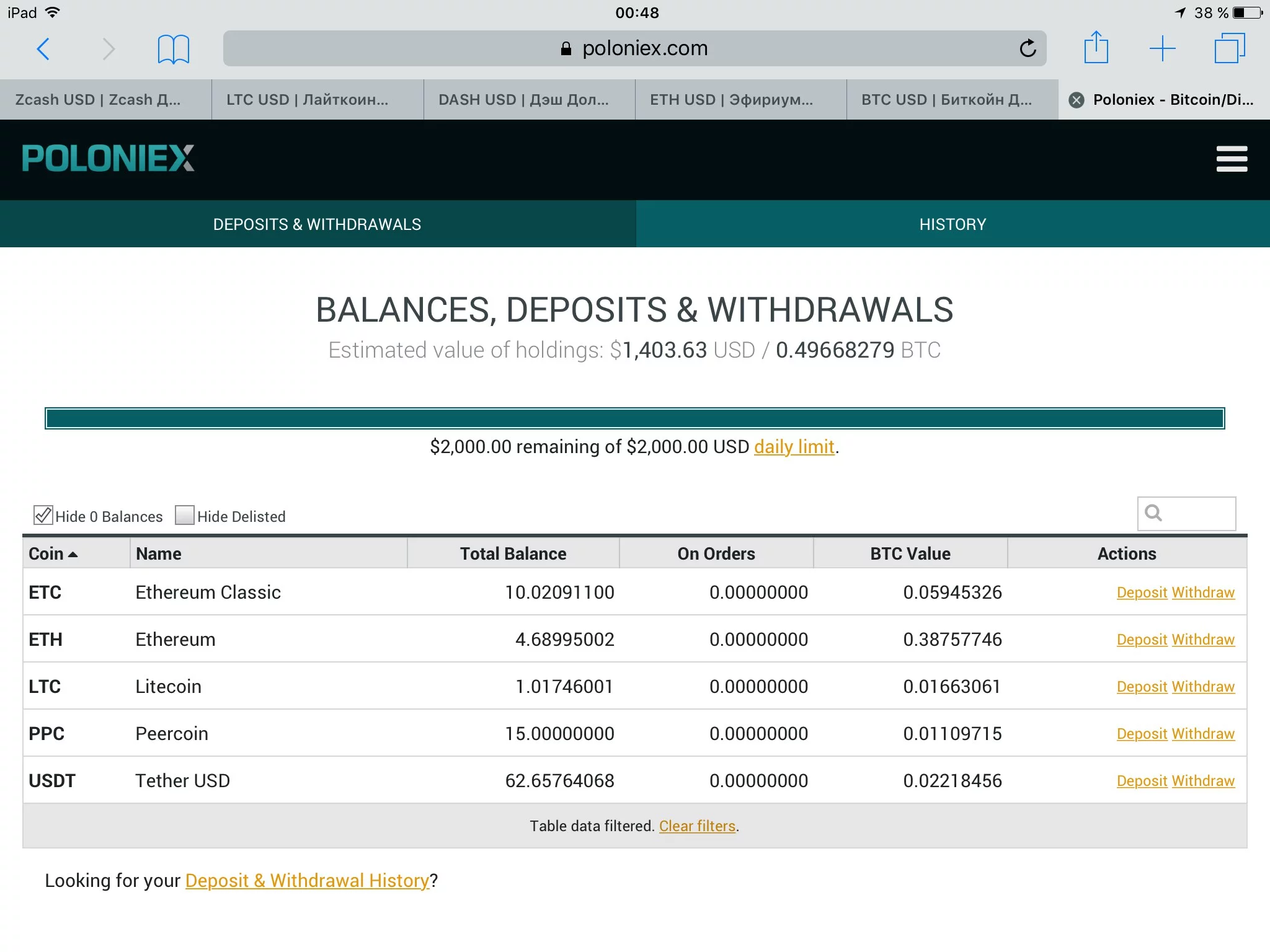Uncheck the Hide 0 Balances checkbox
The height and width of the screenshot is (952, 1270).
(43, 515)
